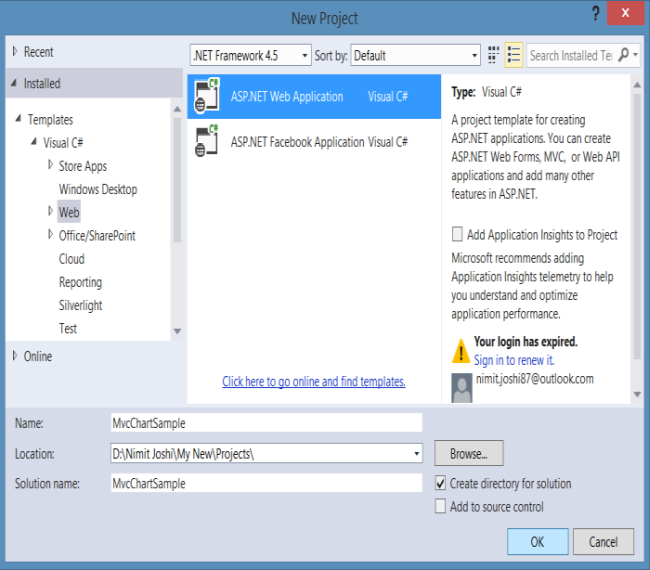This screenshot has height=570, width=650.
Task: Select the Silverlight template category
Action: coord(80,306)
